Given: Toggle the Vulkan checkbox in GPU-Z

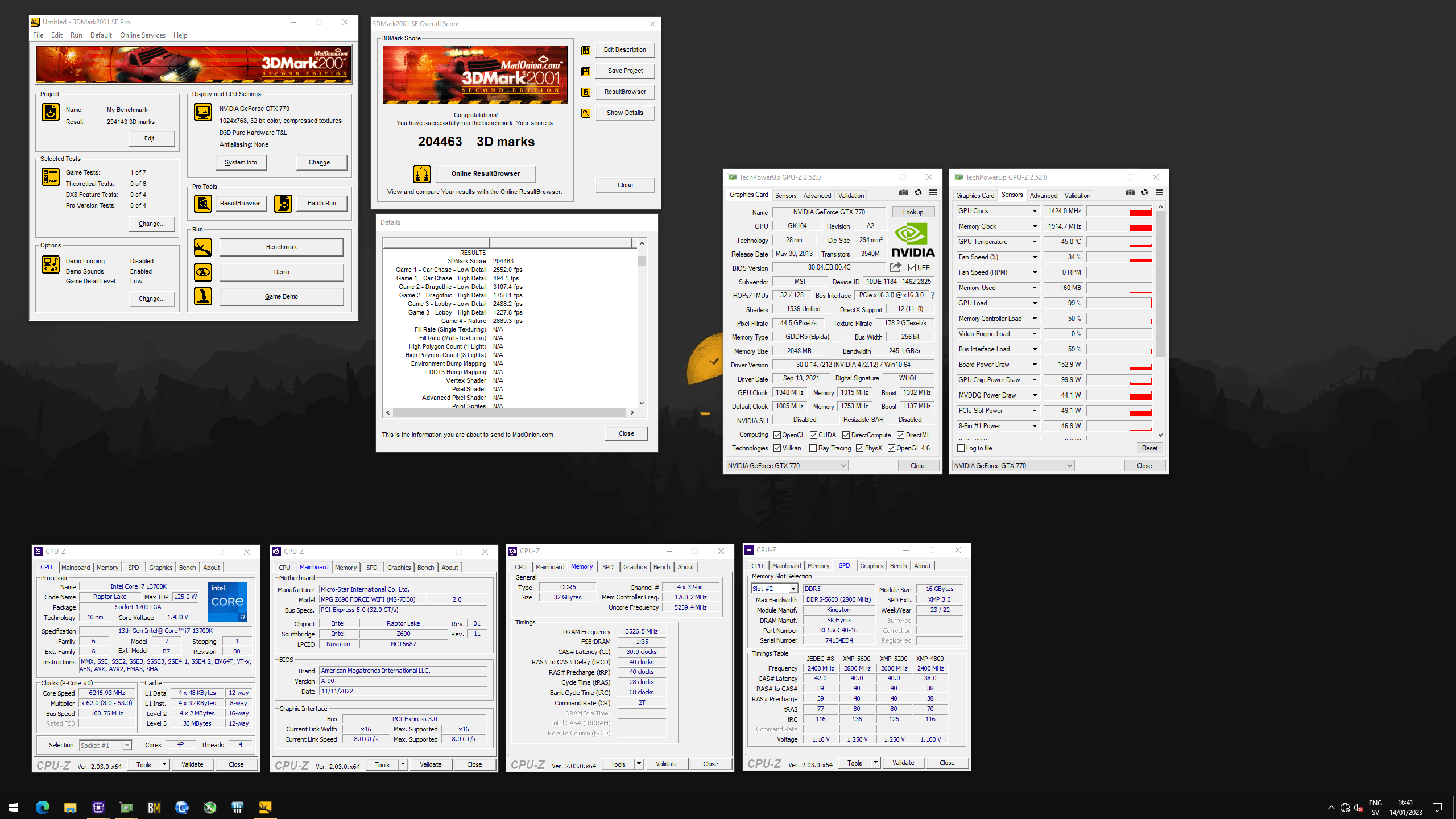Looking at the screenshot, I should pyautogui.click(x=777, y=448).
